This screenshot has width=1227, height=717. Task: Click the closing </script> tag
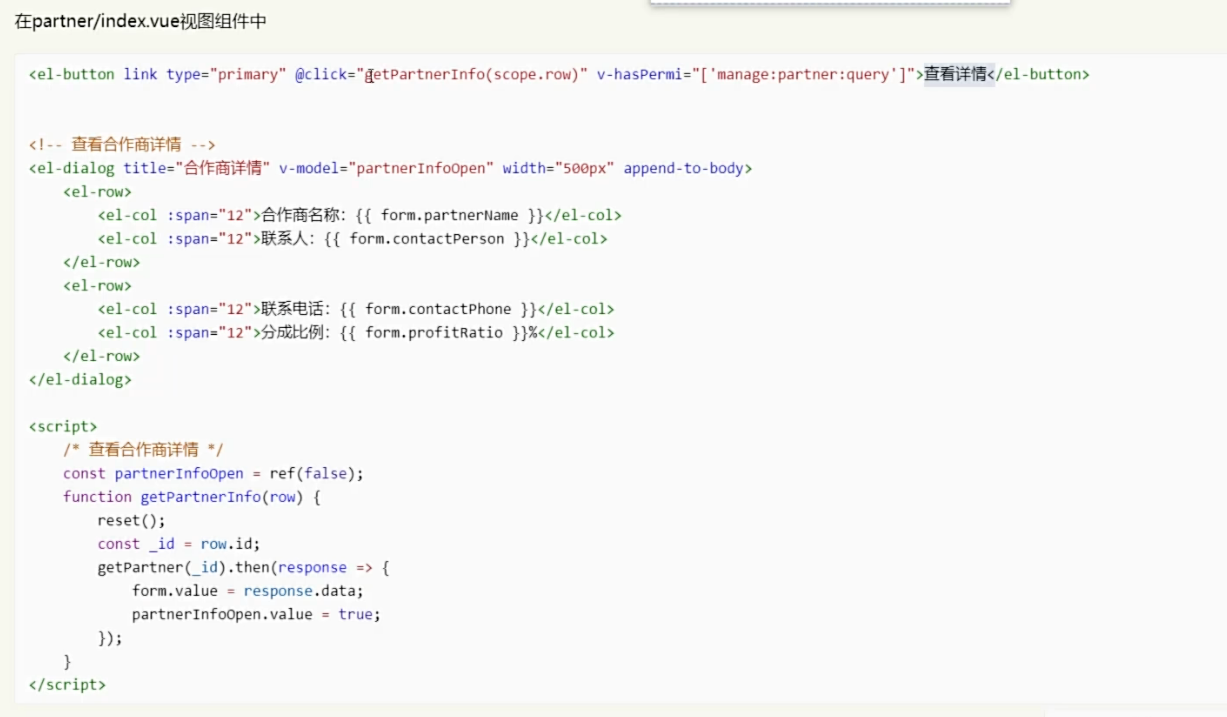point(67,685)
